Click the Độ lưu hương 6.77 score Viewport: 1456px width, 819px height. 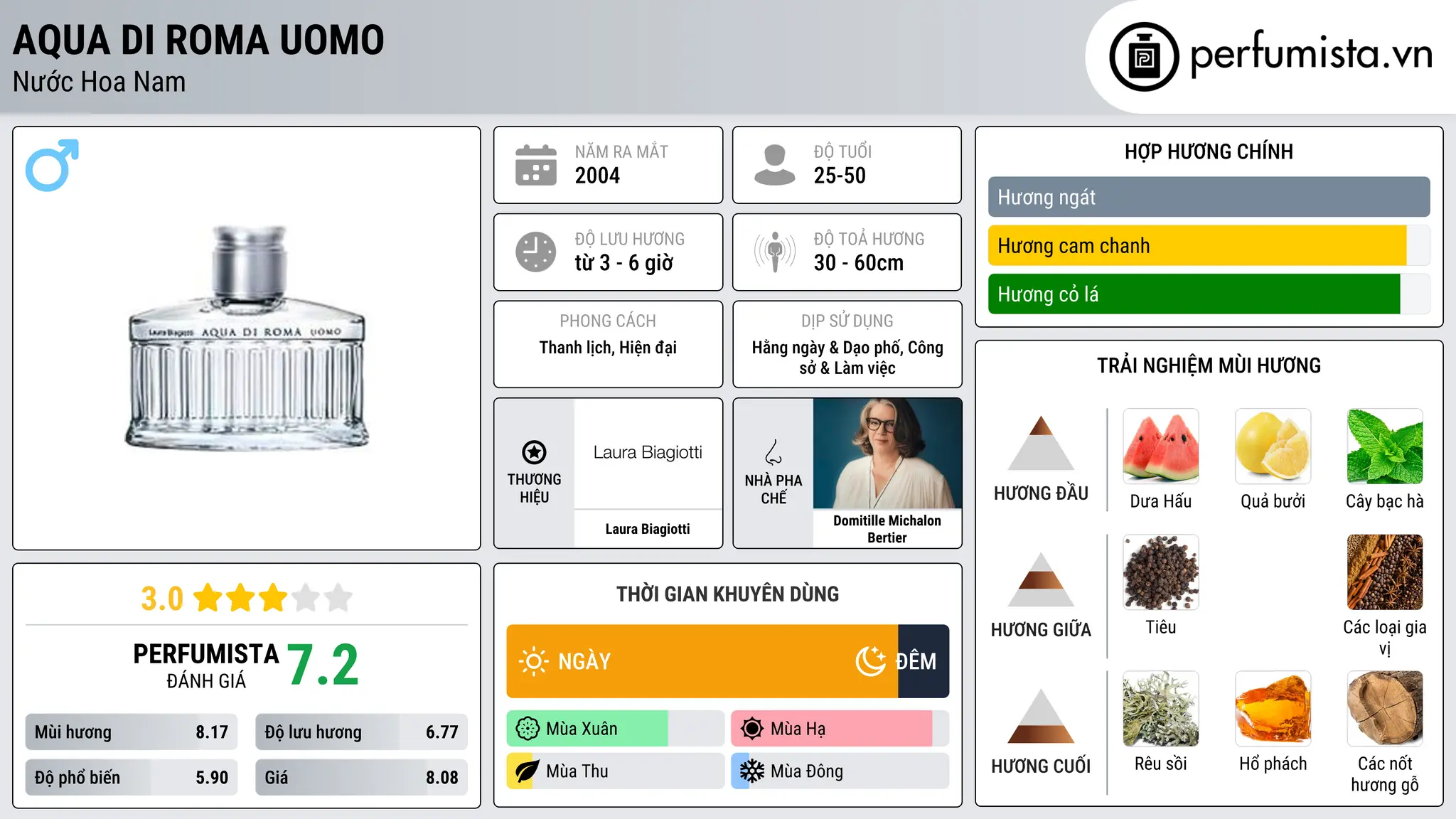361,732
